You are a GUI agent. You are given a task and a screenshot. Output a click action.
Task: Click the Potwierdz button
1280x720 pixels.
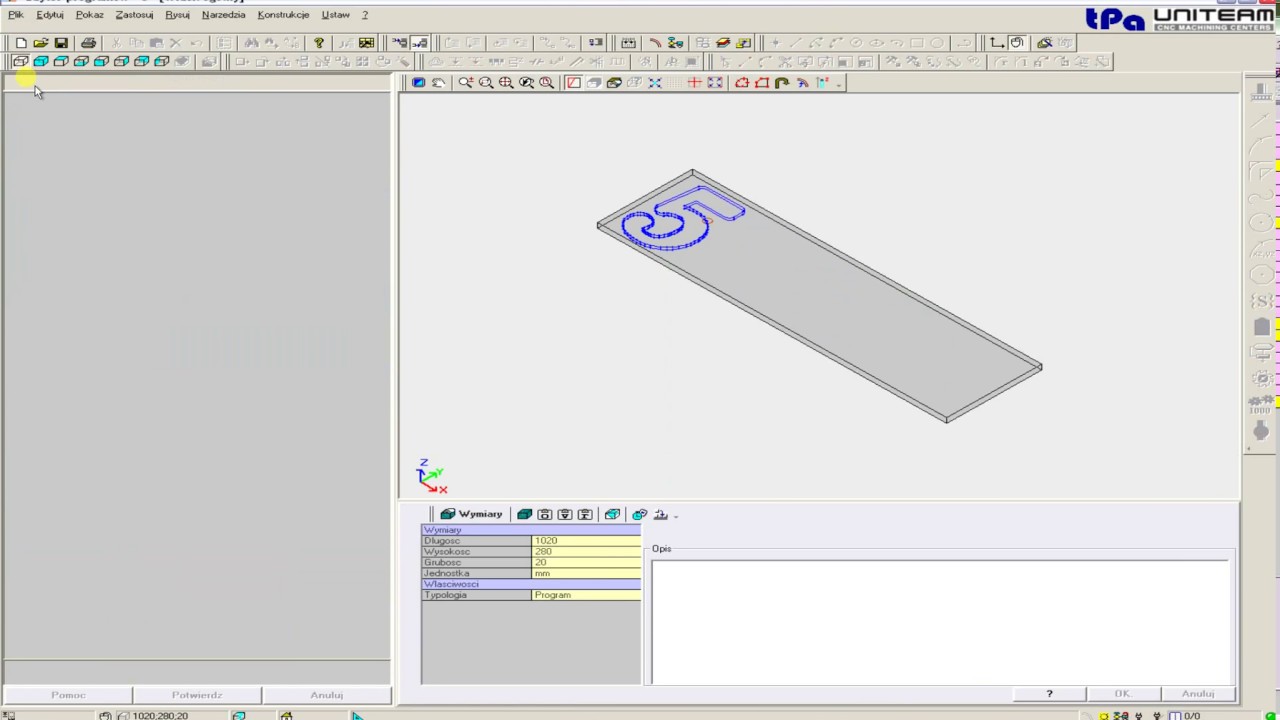click(x=196, y=694)
